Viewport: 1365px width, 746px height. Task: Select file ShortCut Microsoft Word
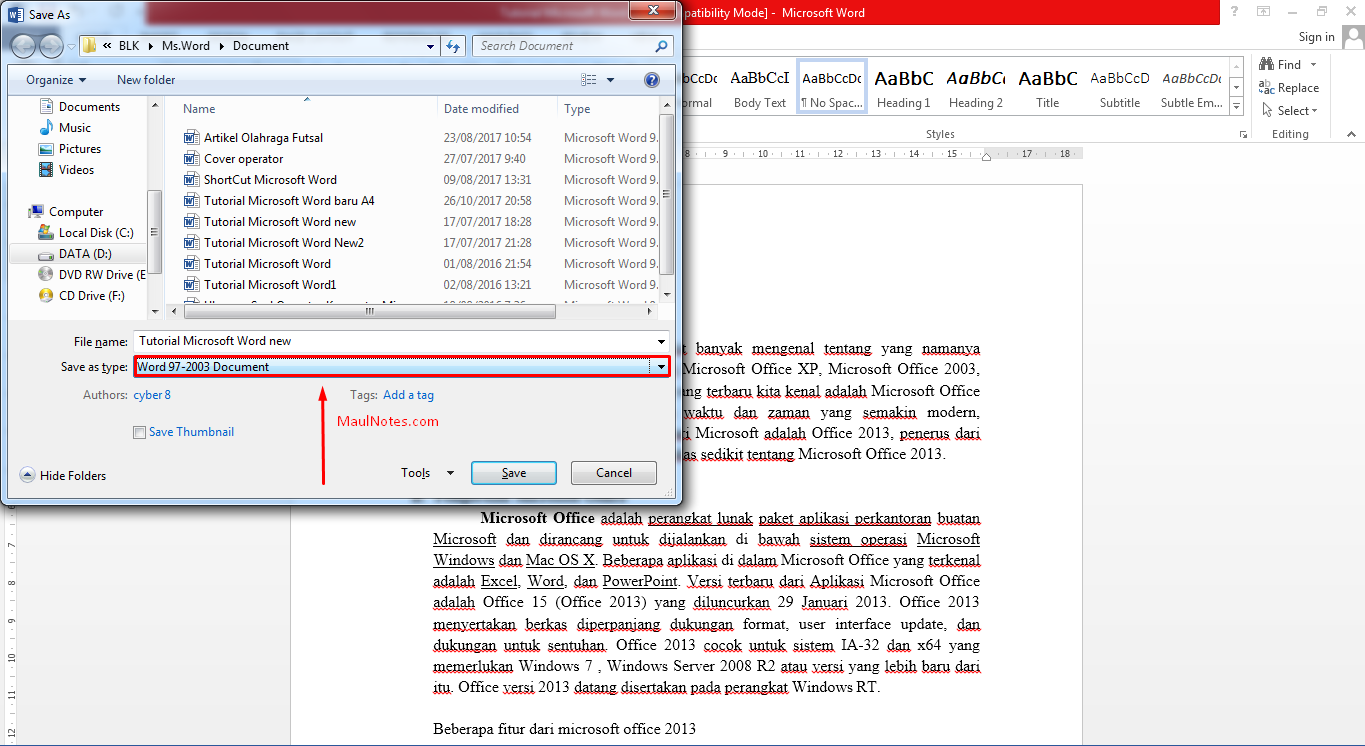270,180
